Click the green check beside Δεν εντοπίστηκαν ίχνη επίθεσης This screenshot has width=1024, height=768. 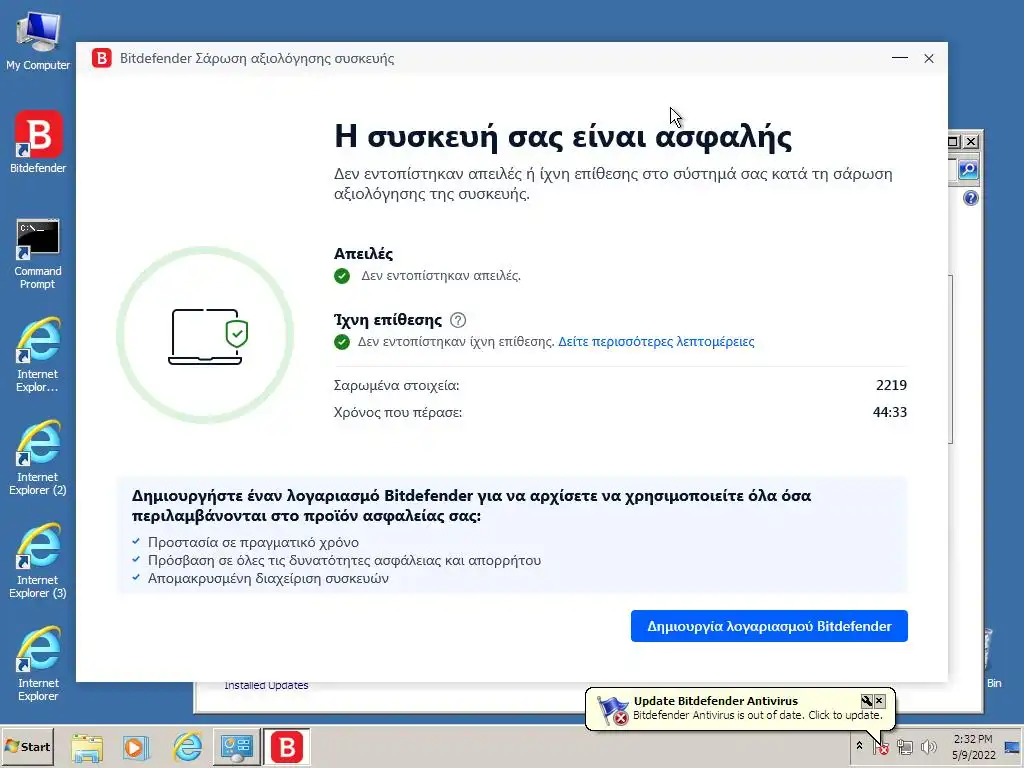[x=342, y=342]
